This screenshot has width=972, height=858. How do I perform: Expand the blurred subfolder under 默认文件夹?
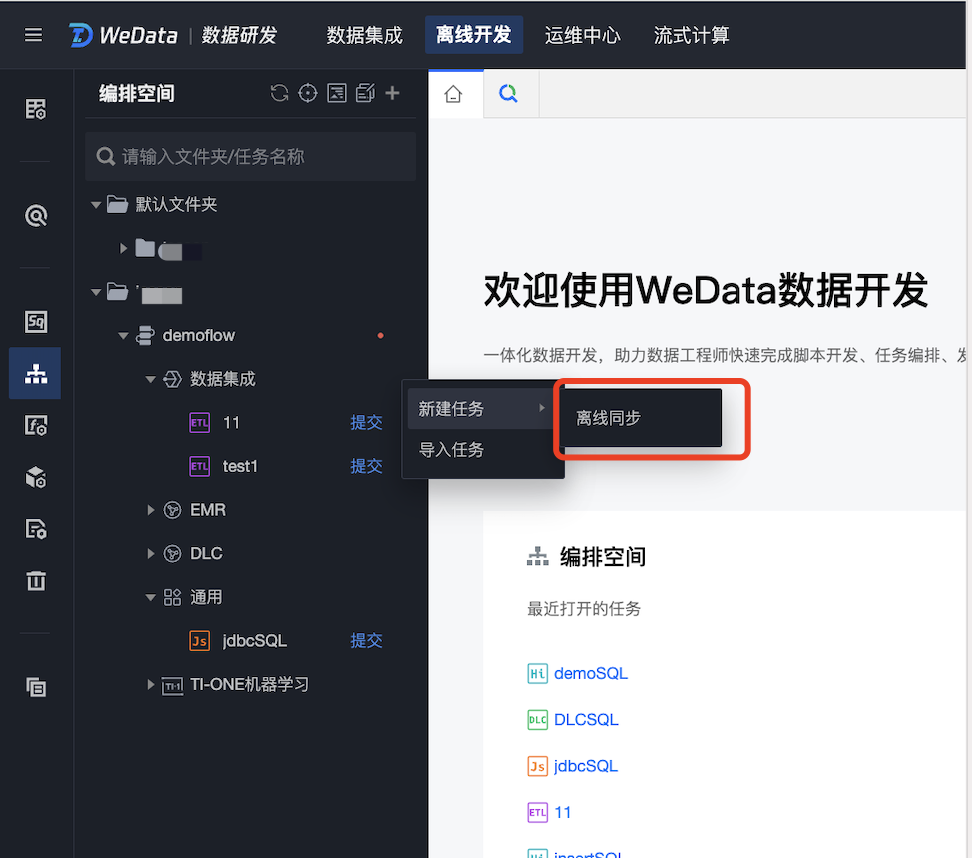tap(123, 249)
